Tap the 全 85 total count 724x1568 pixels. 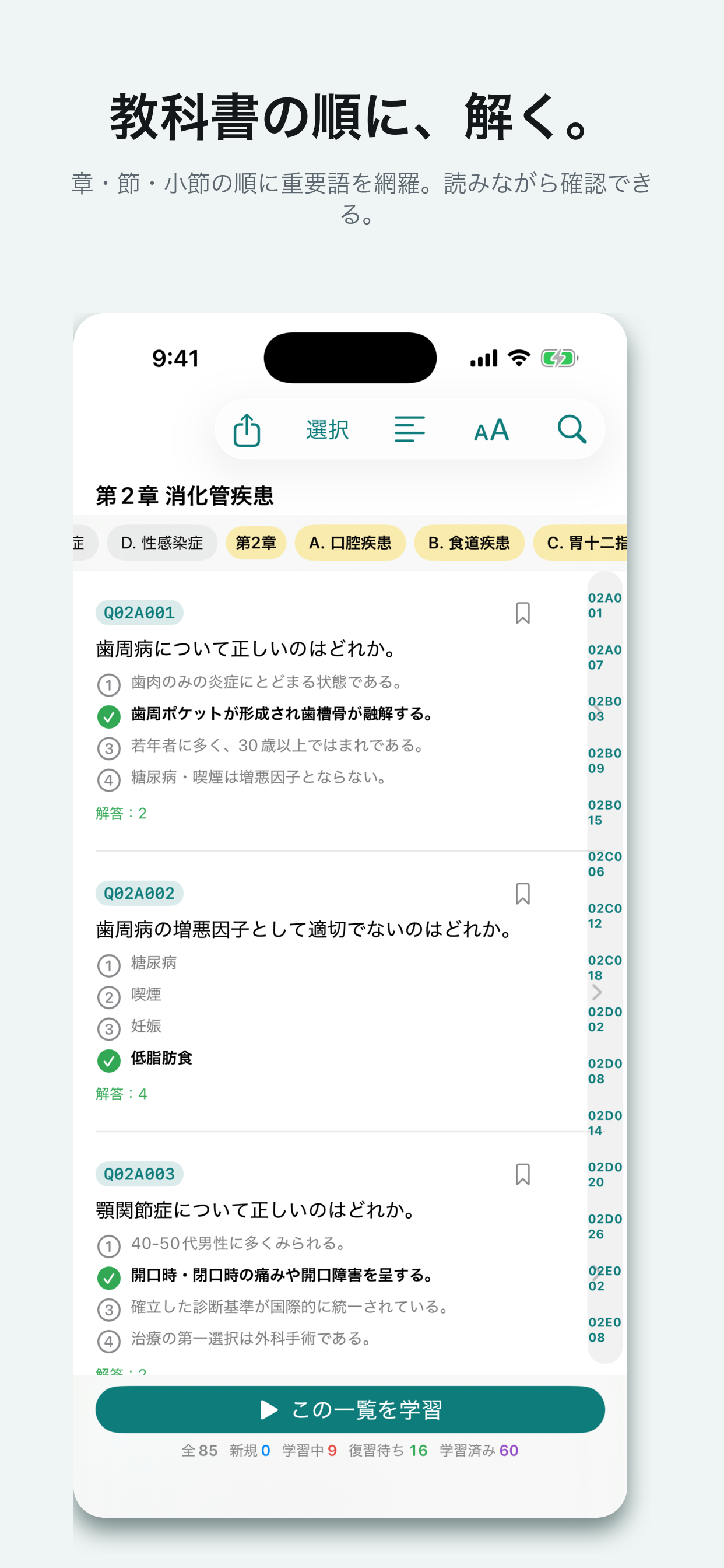199,1451
